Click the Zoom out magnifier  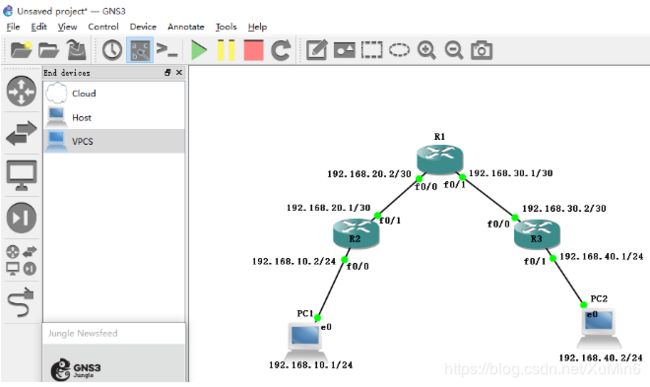pos(454,50)
